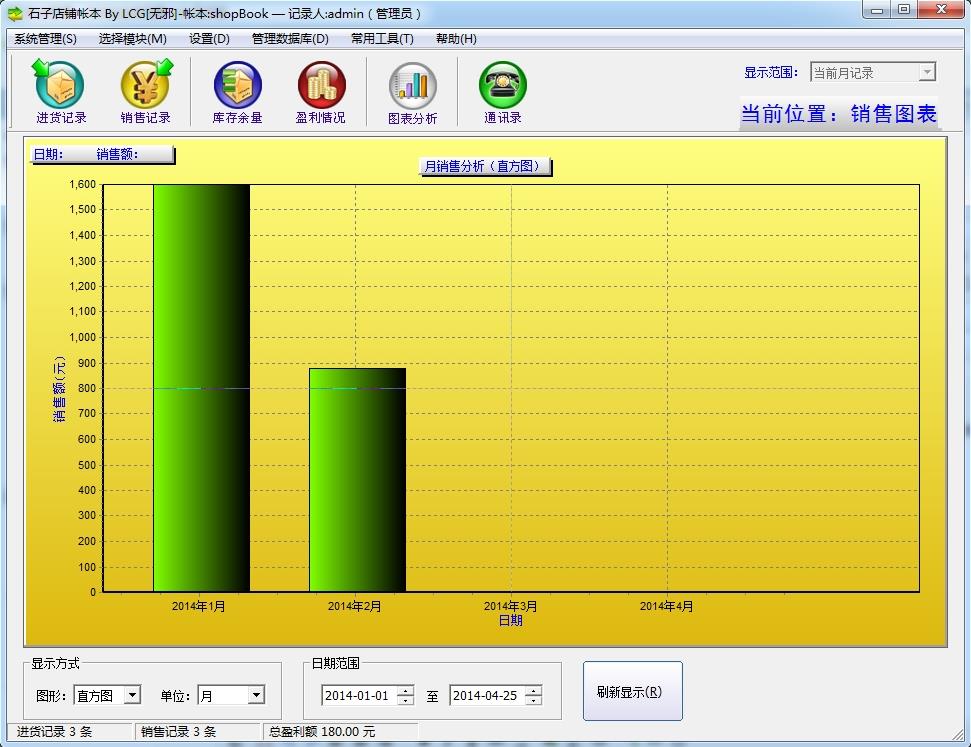Image resolution: width=971 pixels, height=747 pixels.
Task: Expand the 图形 chart type dropdown
Action: [132, 695]
